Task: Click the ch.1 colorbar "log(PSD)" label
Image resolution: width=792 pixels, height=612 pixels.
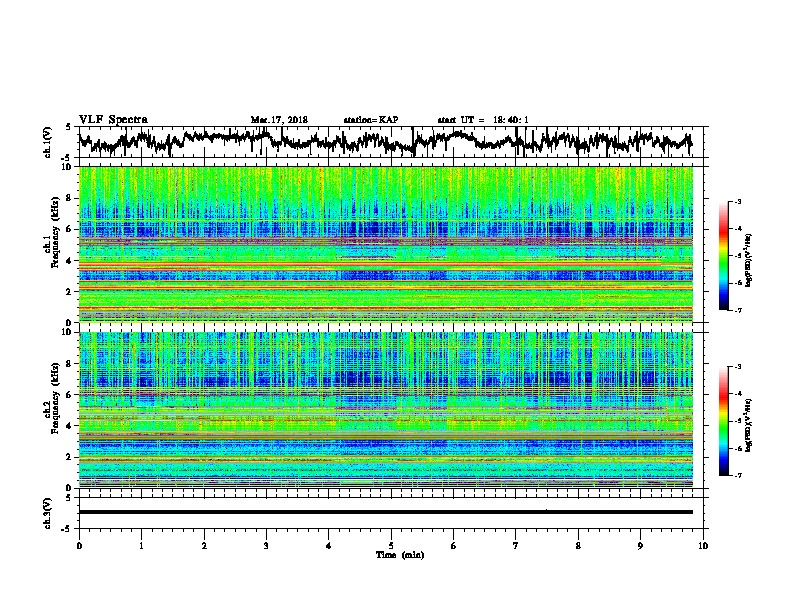Action: (748, 260)
